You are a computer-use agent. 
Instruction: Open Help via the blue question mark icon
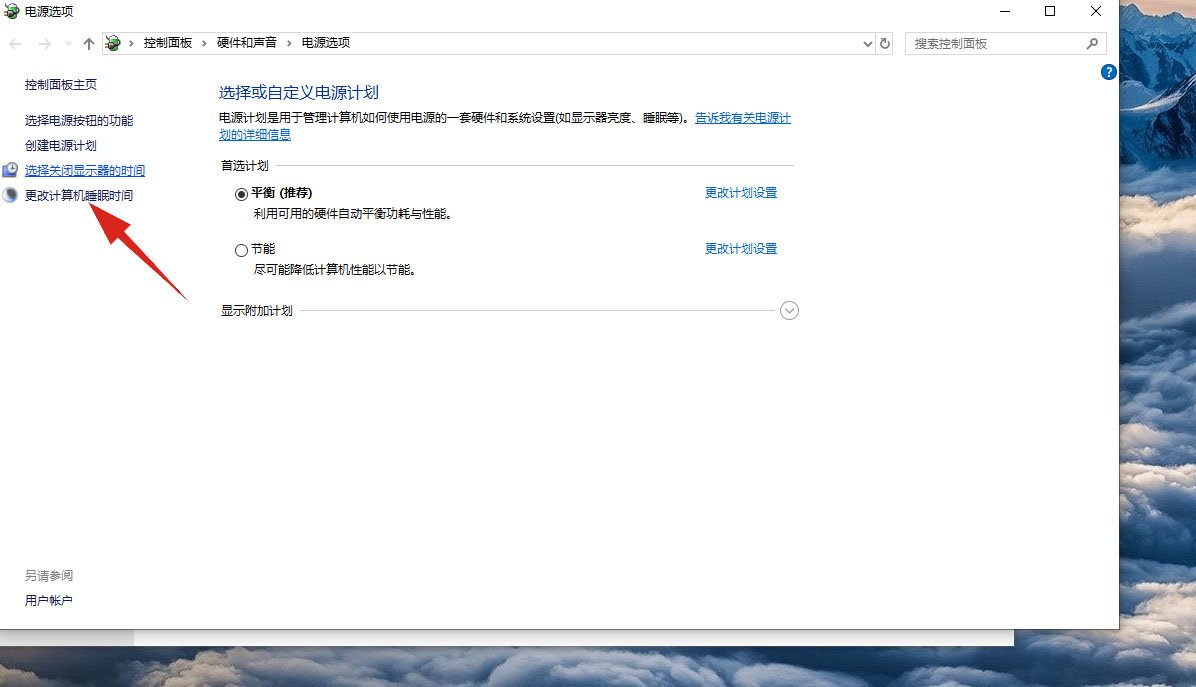1108,72
